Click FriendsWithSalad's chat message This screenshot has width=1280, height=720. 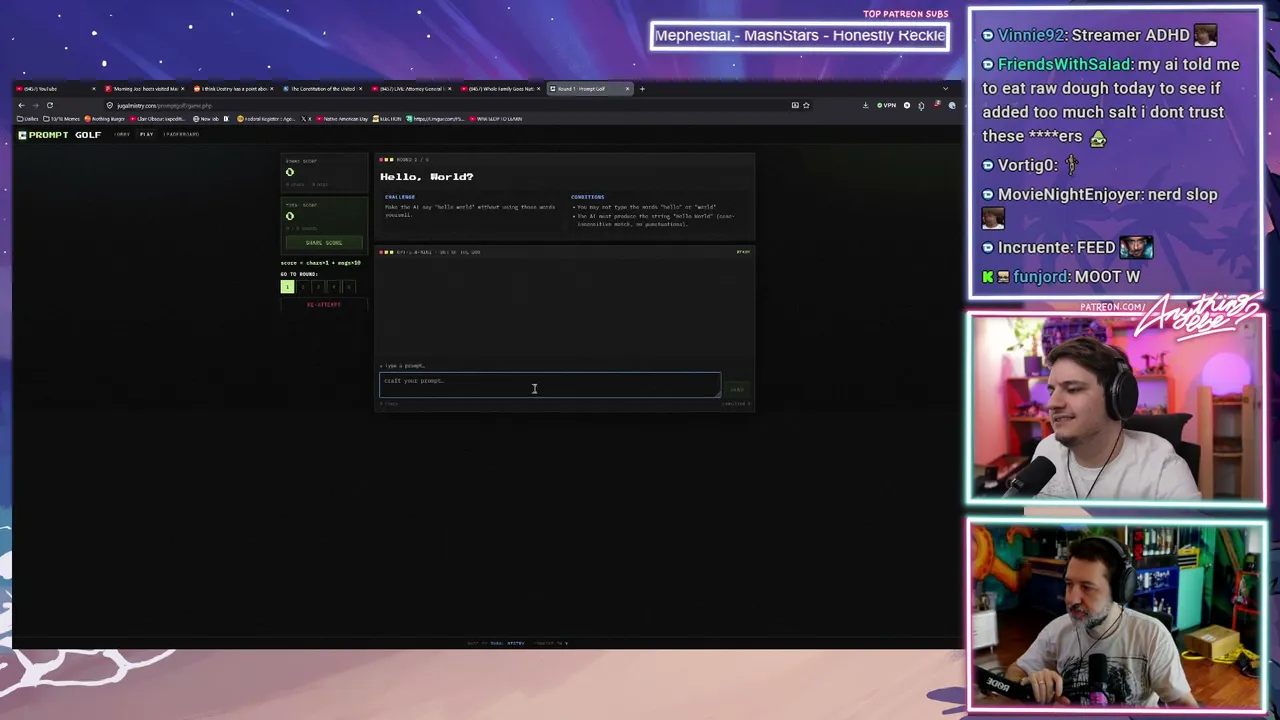tap(1110, 100)
